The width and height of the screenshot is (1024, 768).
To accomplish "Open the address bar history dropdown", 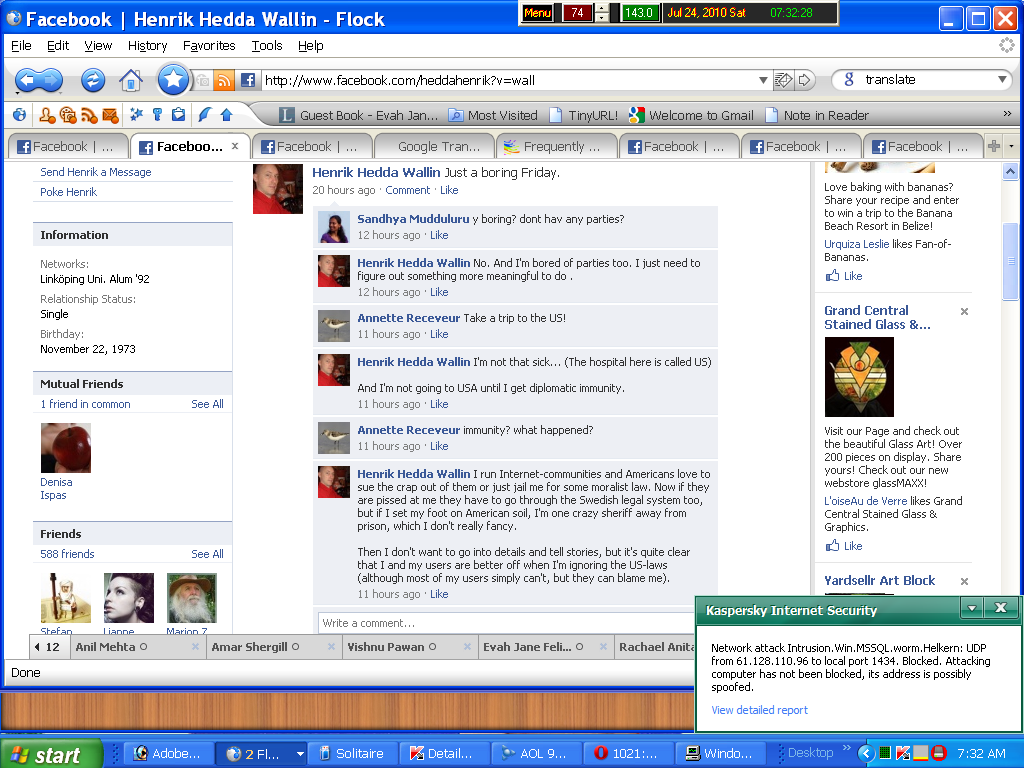I will pos(763,80).
